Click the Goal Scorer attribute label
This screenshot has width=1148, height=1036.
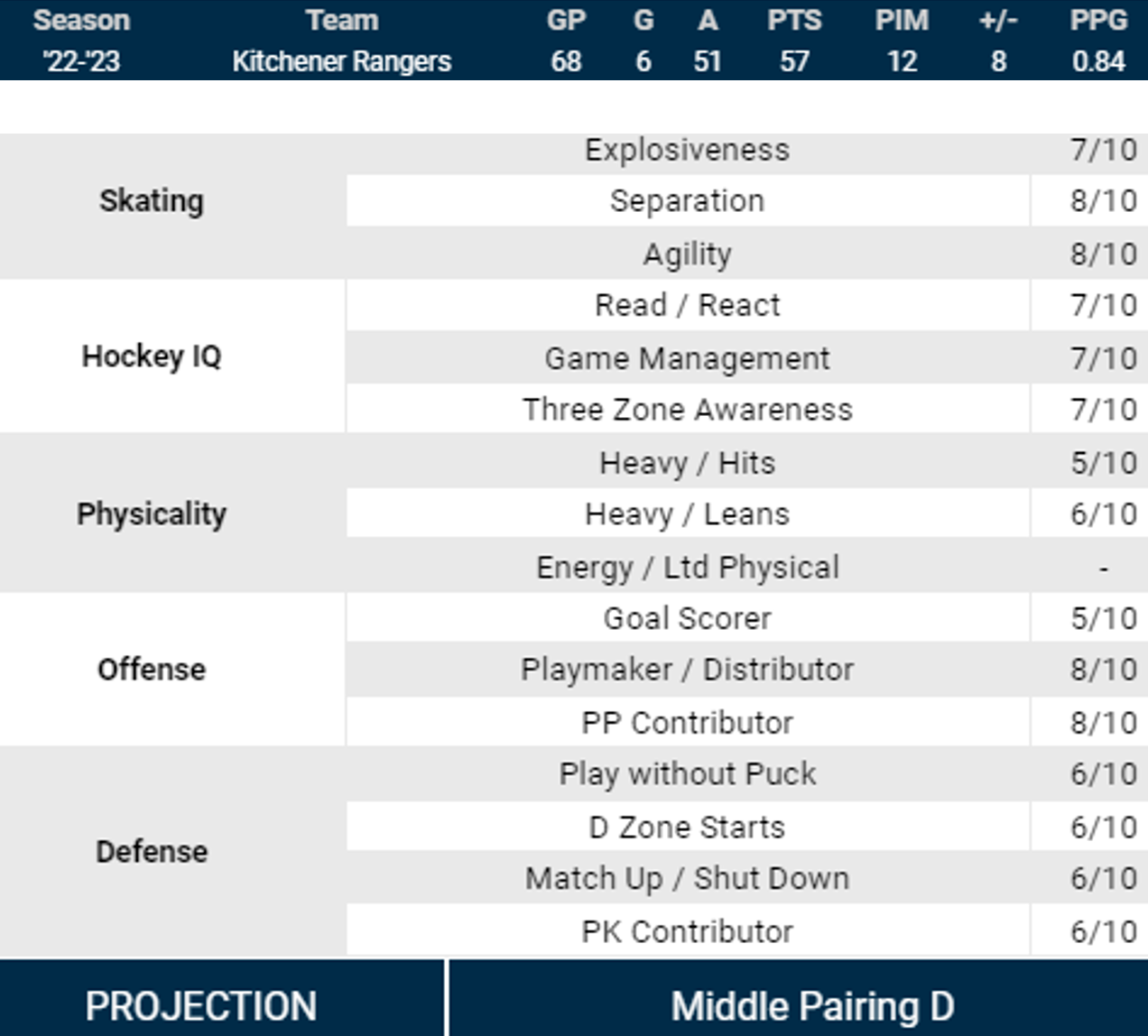point(687,619)
